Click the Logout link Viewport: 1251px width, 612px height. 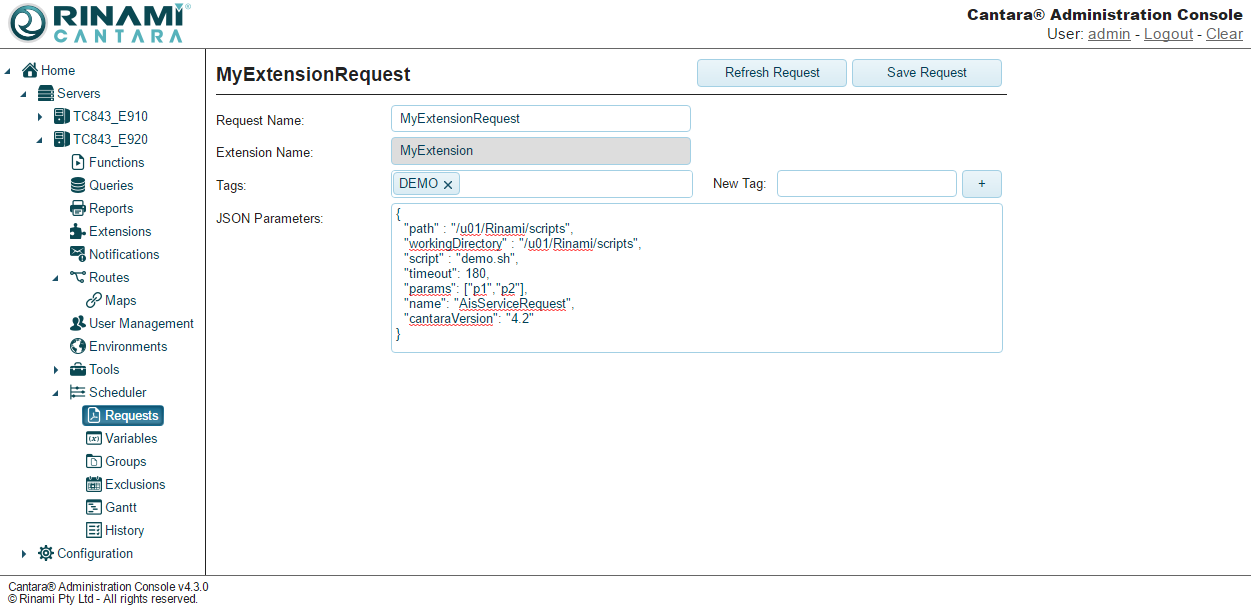1168,34
